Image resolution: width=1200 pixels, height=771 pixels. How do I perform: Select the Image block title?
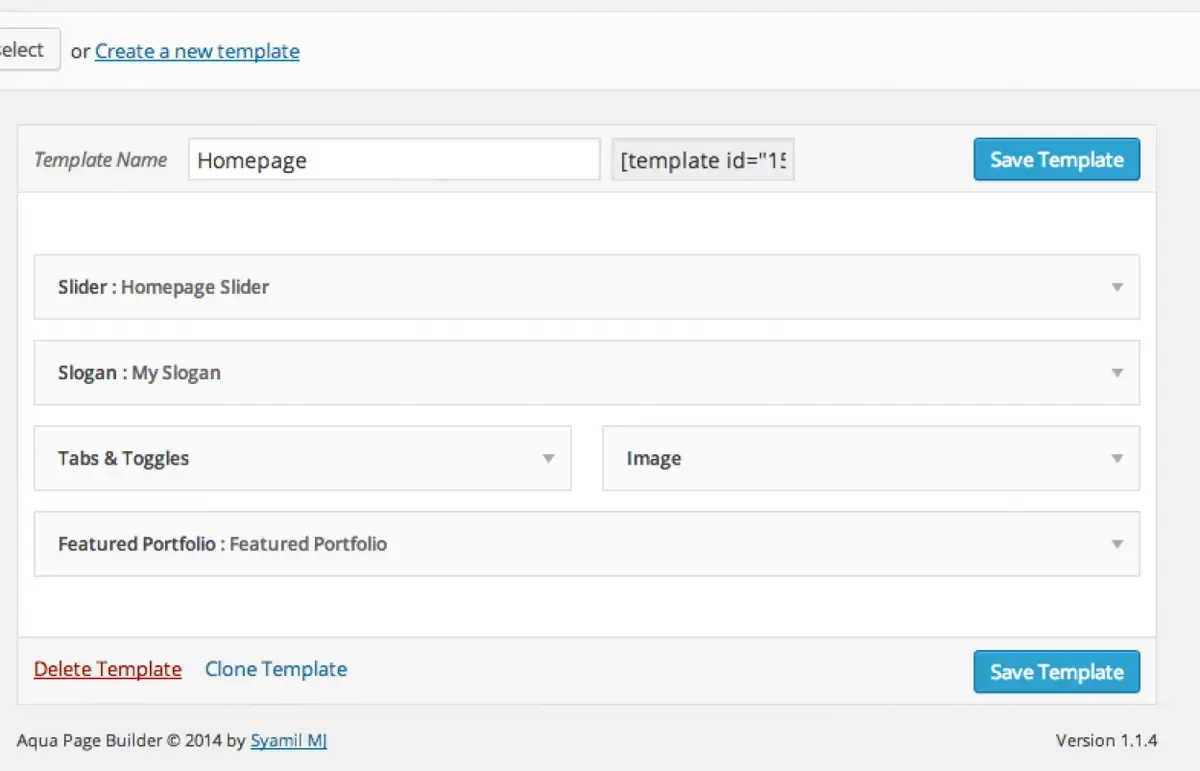[654, 459]
